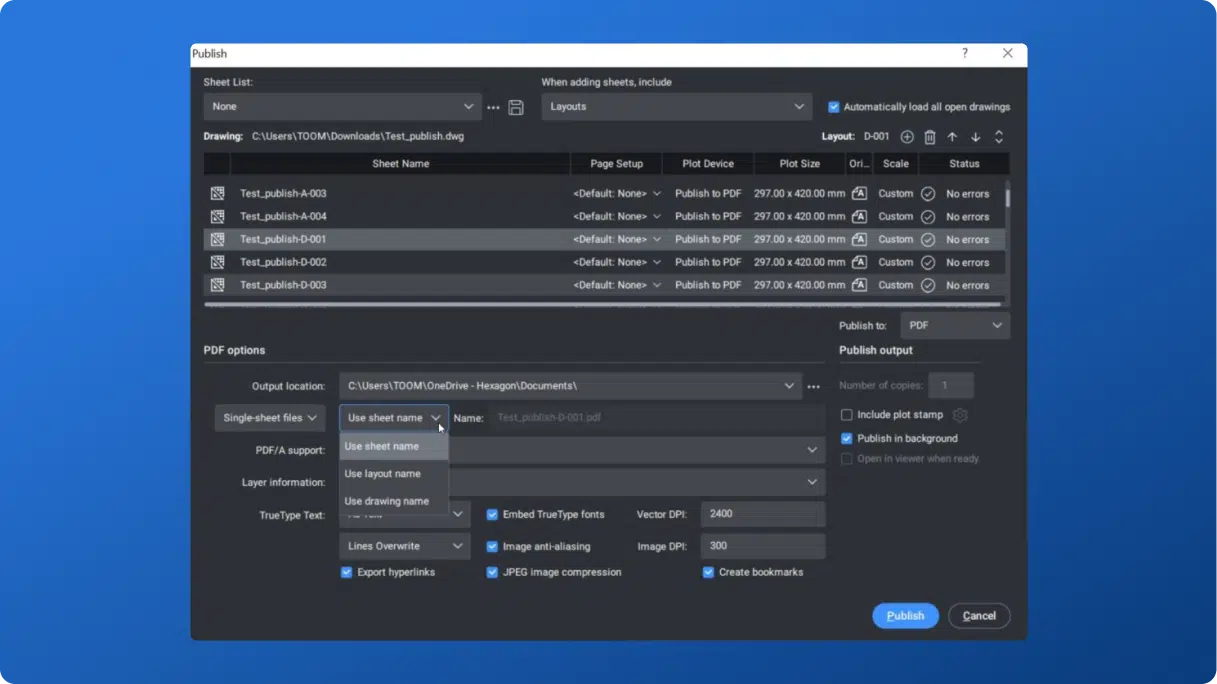The image size is (1217, 684).
Task: Open the Publish to PDF dropdown
Action: [954, 326]
